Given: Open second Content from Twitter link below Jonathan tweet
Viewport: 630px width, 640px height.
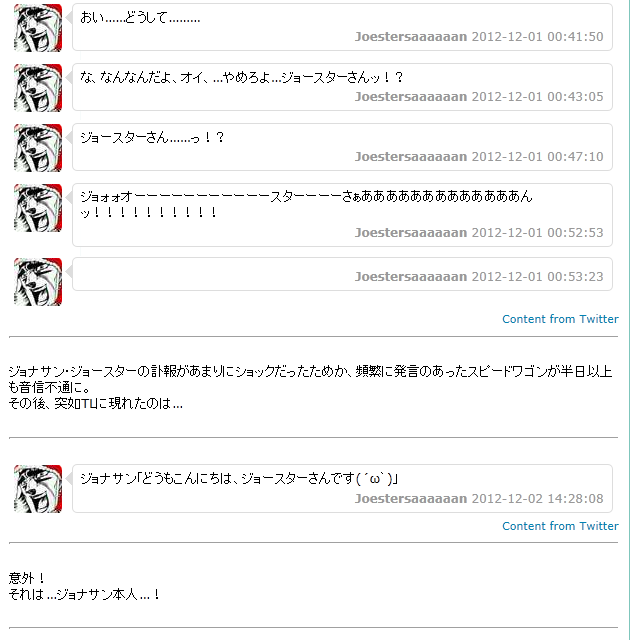Looking at the screenshot, I should (560, 526).
